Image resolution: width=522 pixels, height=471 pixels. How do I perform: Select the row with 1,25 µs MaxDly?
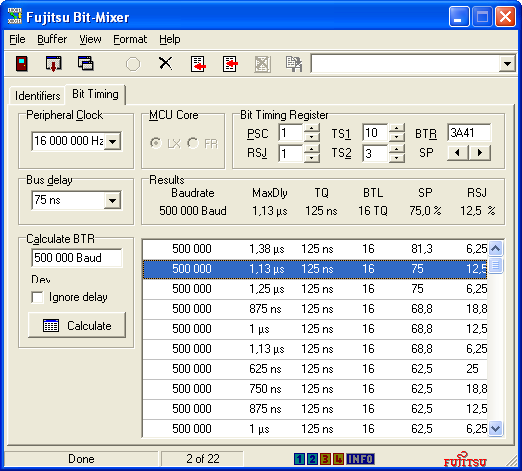[x=315, y=289]
